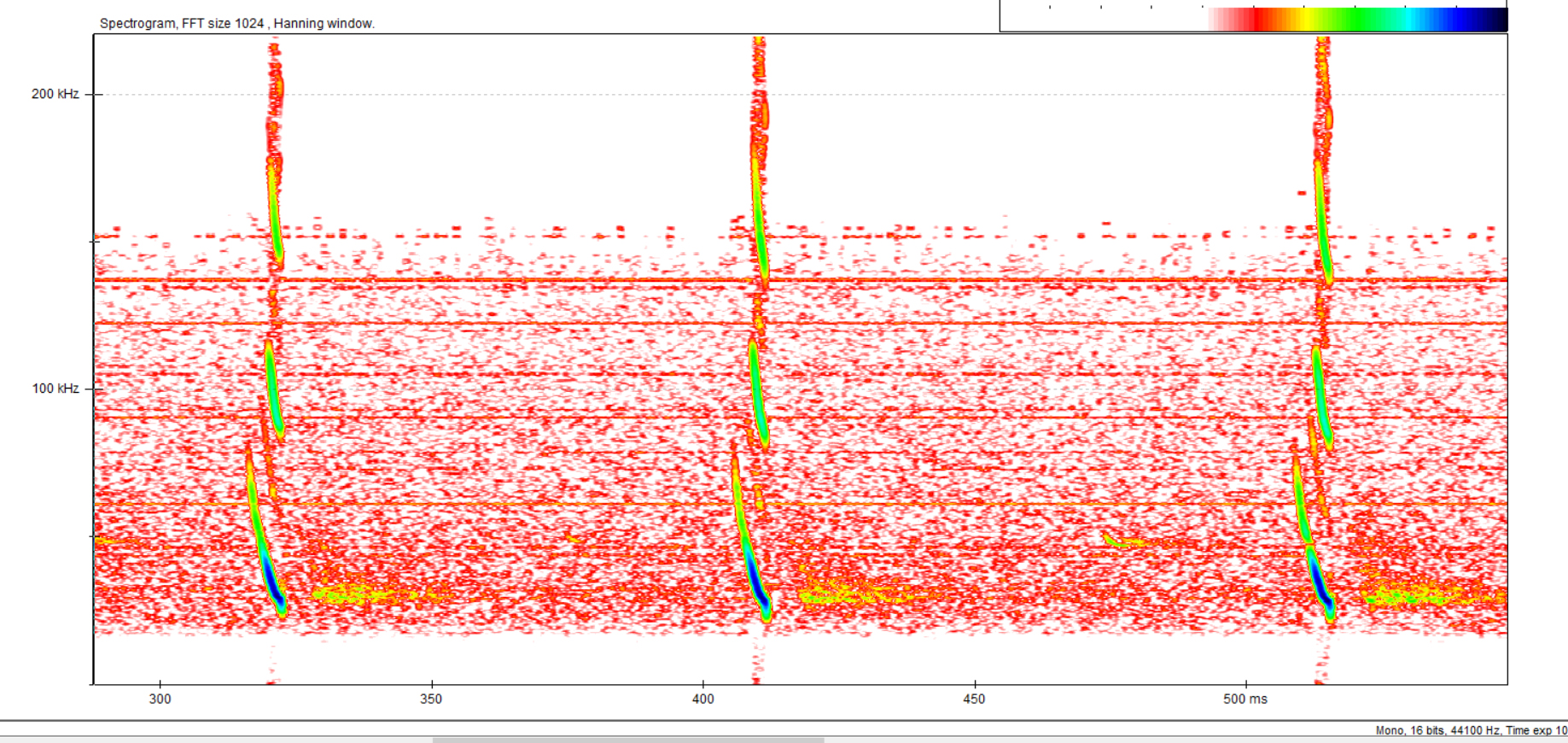Pick the red section of the color scale
This screenshot has width=1568, height=743.
(1259, 20)
